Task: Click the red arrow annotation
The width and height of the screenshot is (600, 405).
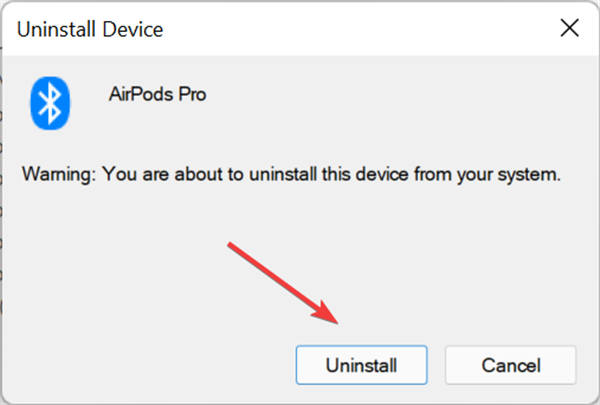Action: click(285, 282)
